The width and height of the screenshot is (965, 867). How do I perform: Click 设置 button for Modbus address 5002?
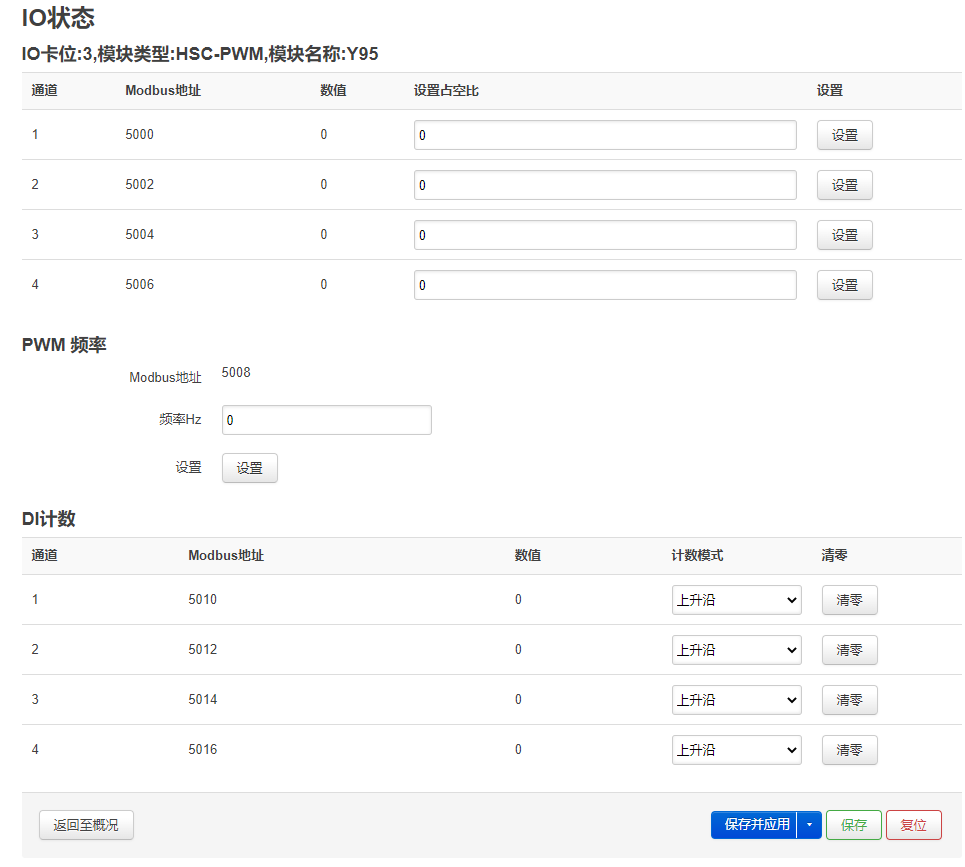(x=844, y=185)
